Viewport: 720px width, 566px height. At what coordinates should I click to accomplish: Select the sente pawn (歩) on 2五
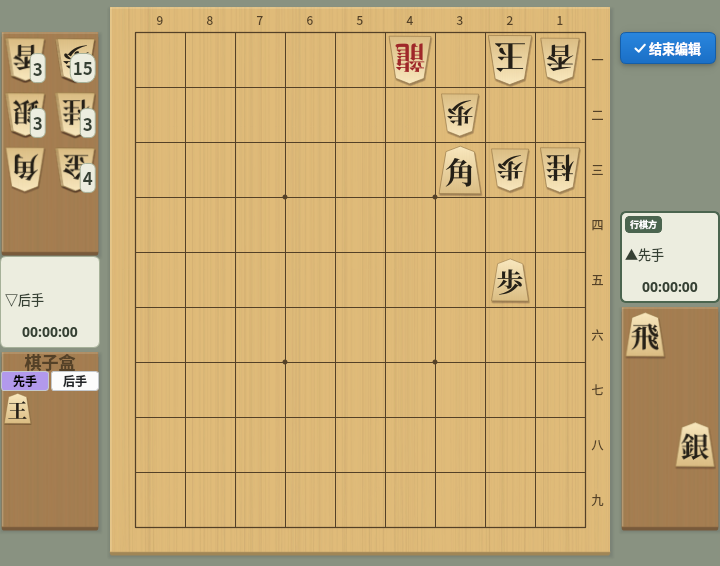(510, 281)
